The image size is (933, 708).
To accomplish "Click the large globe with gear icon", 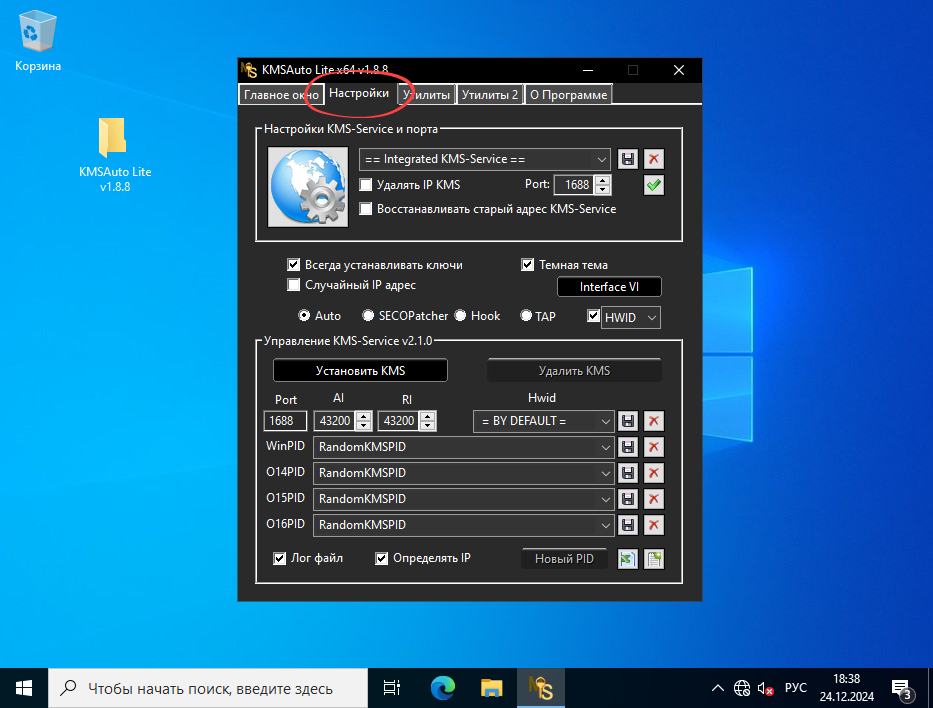I will pos(308,187).
